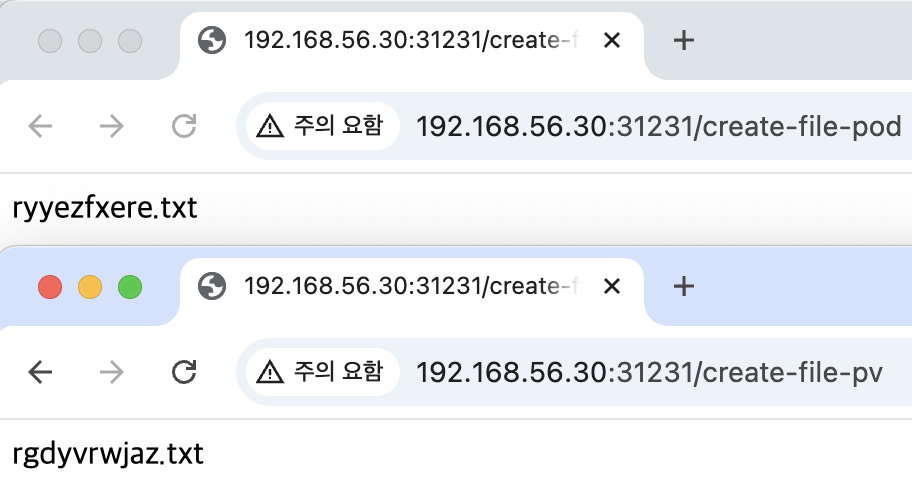Reload the create-file-pv page
The height and width of the screenshot is (486, 912).
pyautogui.click(x=184, y=372)
